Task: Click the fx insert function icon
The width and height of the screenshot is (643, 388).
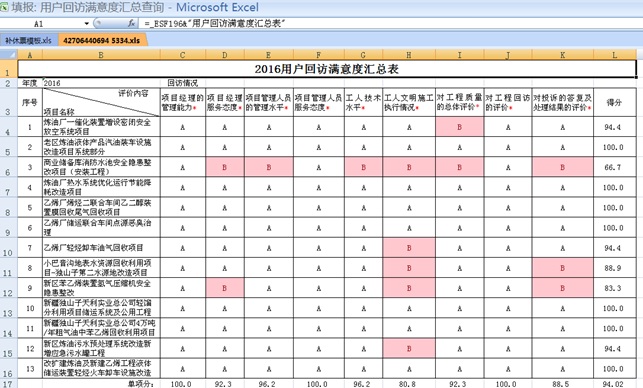Action: (x=131, y=23)
